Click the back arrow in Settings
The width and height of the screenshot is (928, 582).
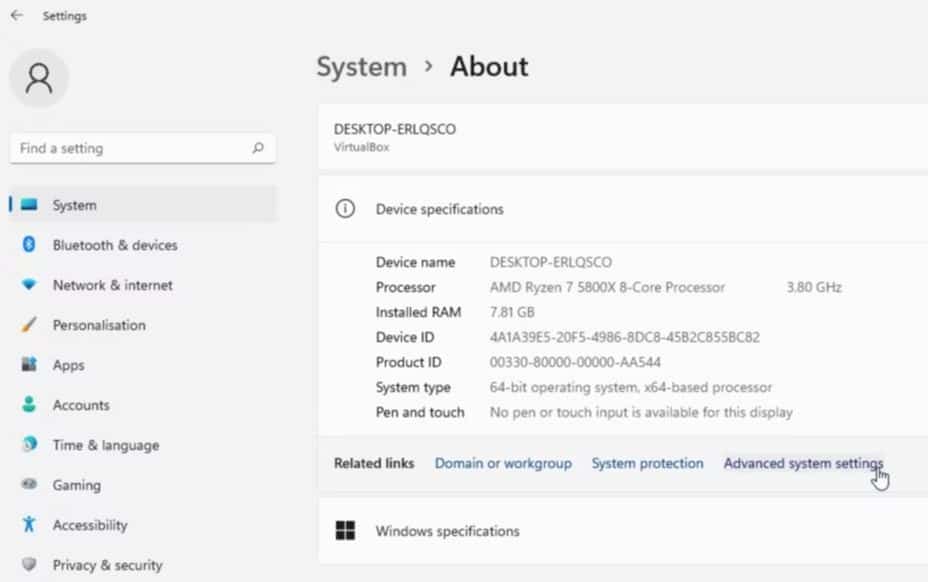pyautogui.click(x=16, y=16)
